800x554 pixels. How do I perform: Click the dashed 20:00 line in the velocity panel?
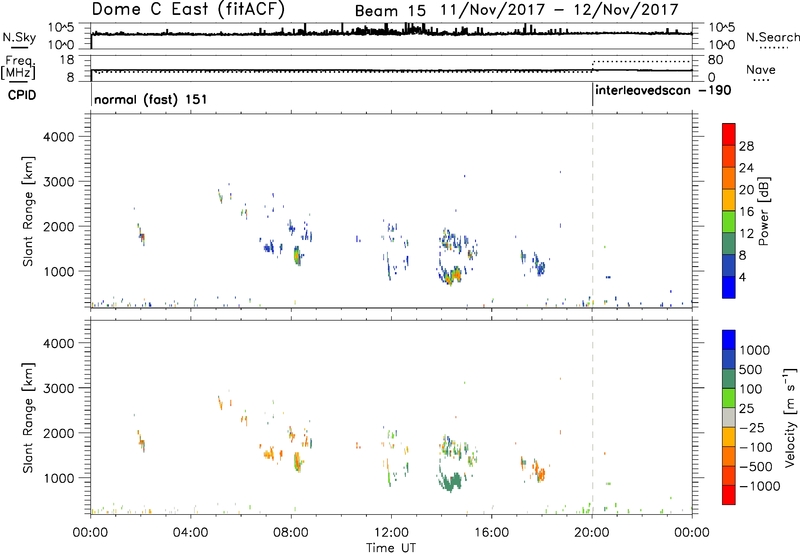[592, 416]
